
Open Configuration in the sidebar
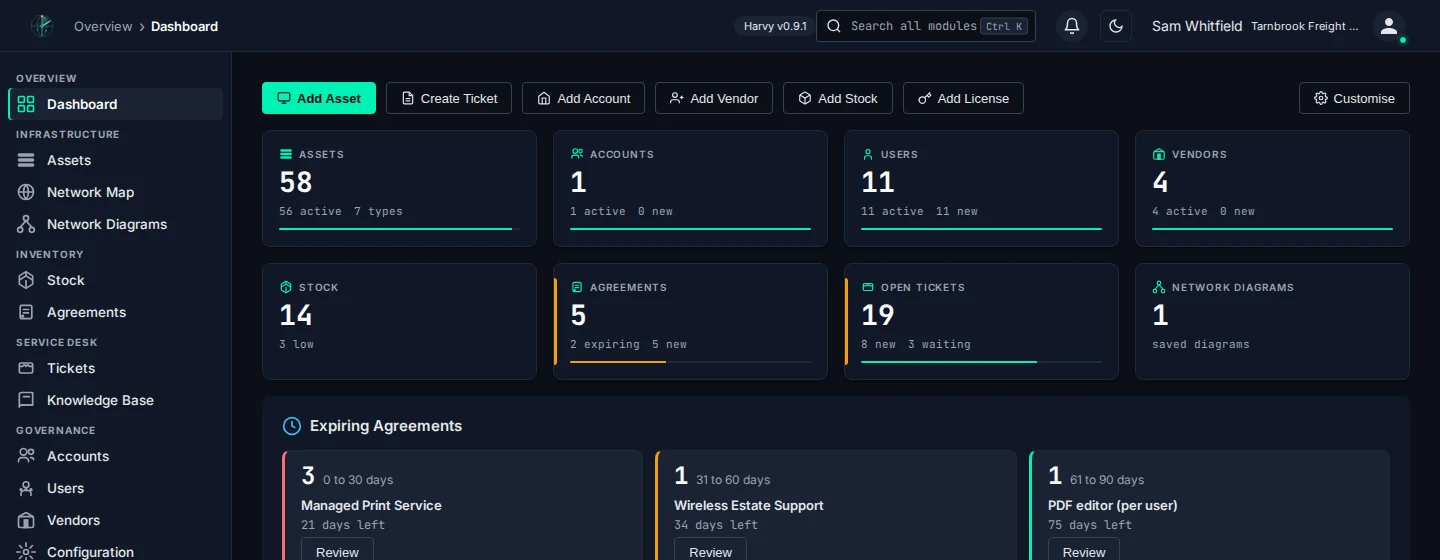tap(115, 552)
